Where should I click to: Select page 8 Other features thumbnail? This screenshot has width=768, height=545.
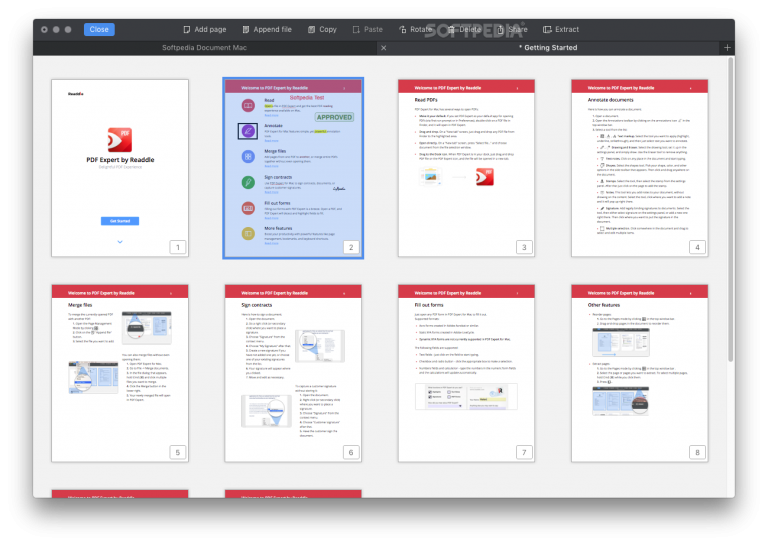(x=640, y=373)
